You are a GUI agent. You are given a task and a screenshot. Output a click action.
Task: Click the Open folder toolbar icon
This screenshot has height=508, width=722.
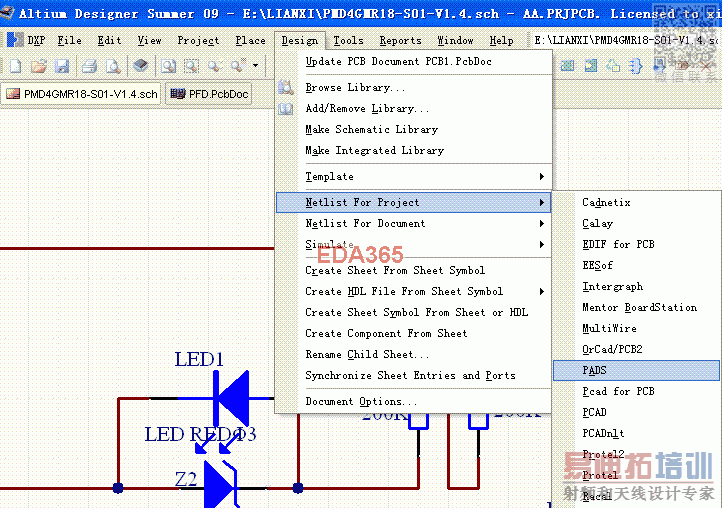tap(39, 66)
